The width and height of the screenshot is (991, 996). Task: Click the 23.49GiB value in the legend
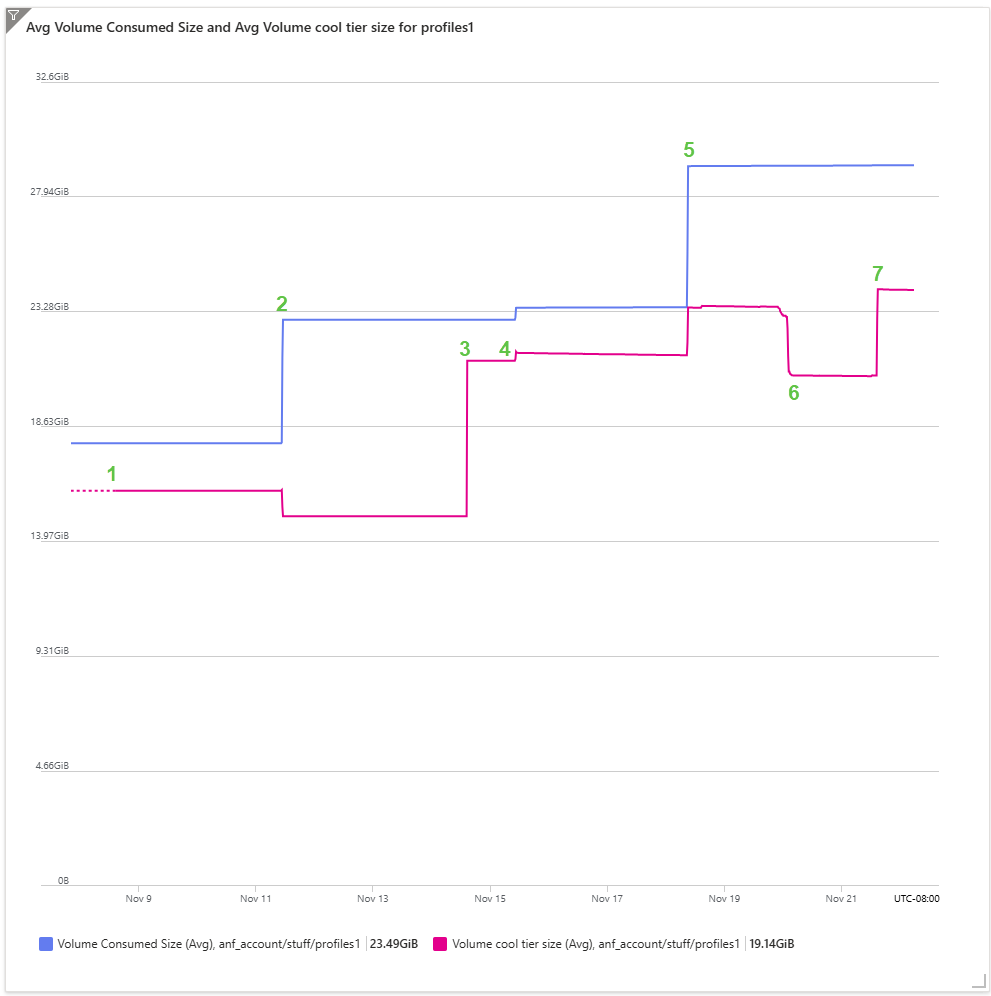(x=394, y=943)
